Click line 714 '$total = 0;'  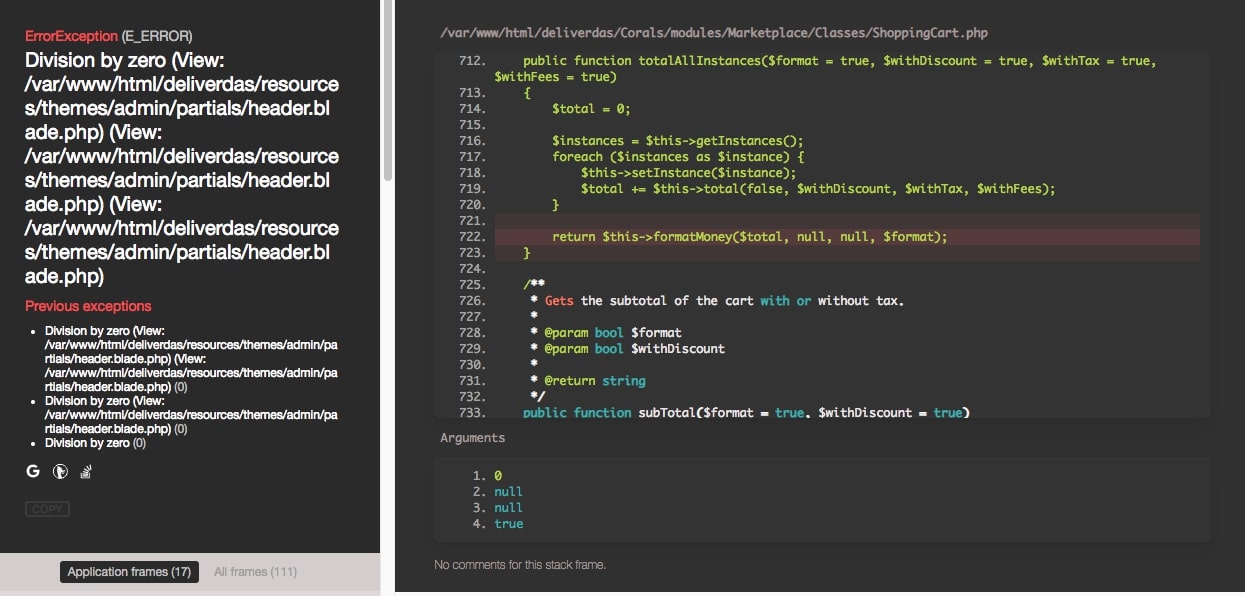pos(591,109)
